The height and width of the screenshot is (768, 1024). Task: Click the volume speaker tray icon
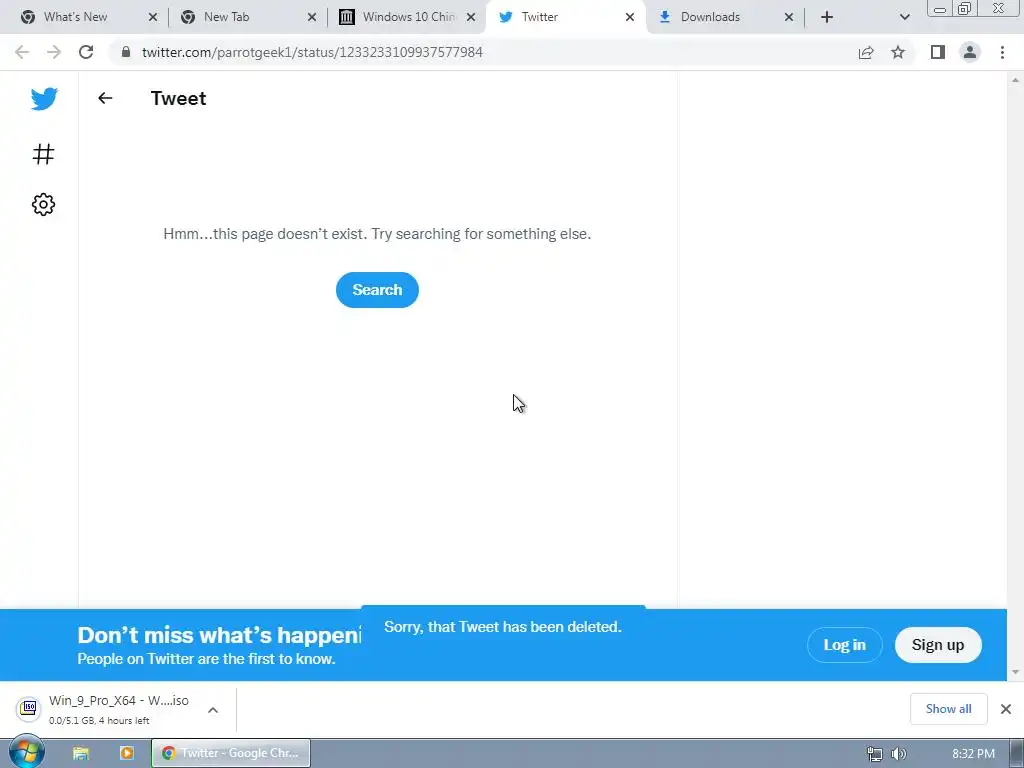(899, 754)
